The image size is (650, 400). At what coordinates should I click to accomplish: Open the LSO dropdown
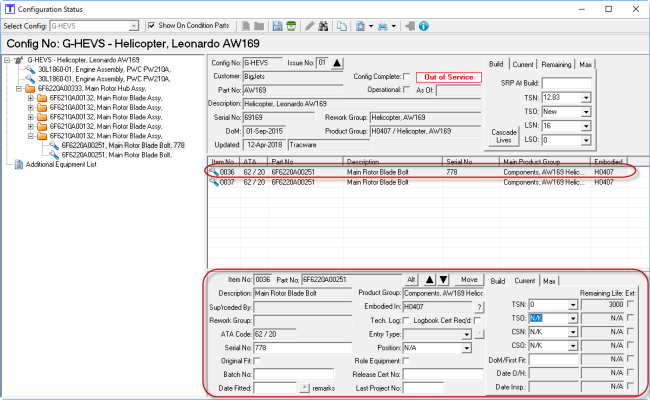tap(586, 140)
